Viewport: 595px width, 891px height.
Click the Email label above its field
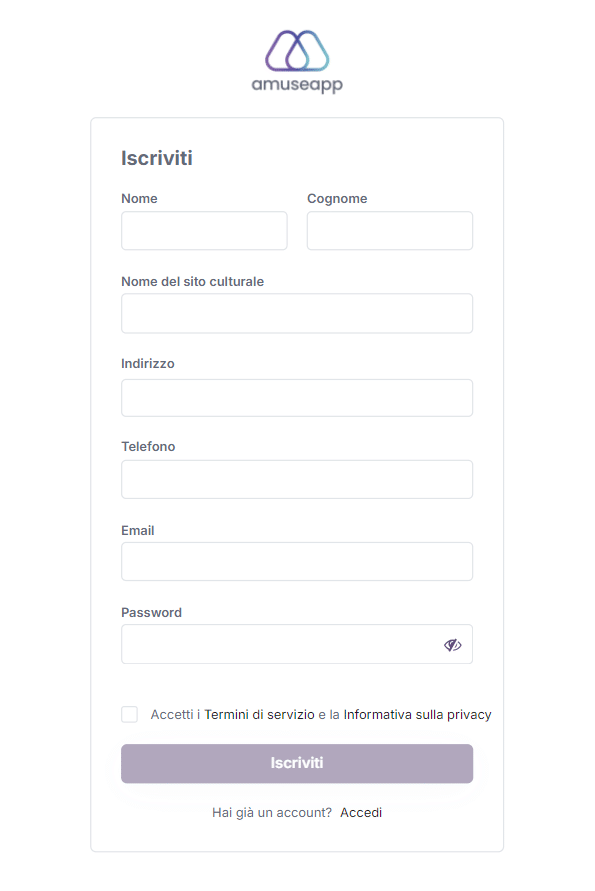click(x=138, y=530)
